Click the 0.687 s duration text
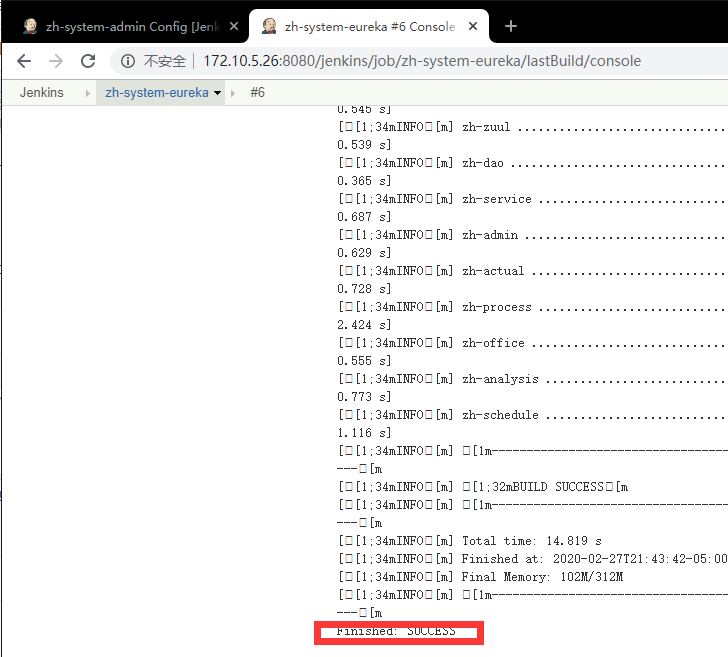Image resolution: width=728 pixels, height=657 pixels. click(364, 217)
